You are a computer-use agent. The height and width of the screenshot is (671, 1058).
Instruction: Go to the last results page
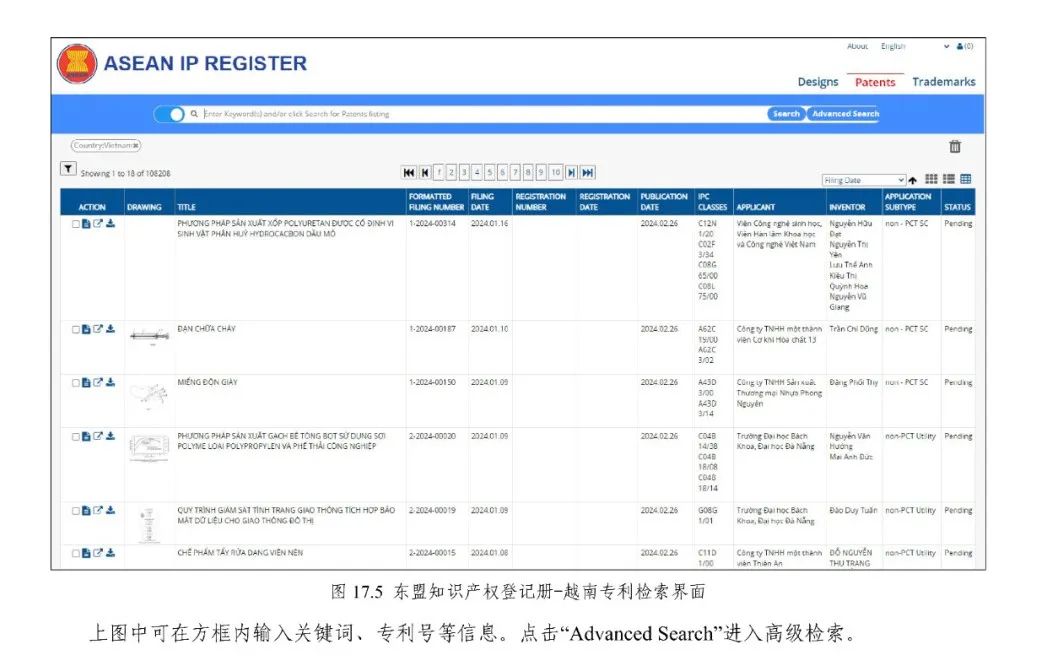tap(588, 173)
